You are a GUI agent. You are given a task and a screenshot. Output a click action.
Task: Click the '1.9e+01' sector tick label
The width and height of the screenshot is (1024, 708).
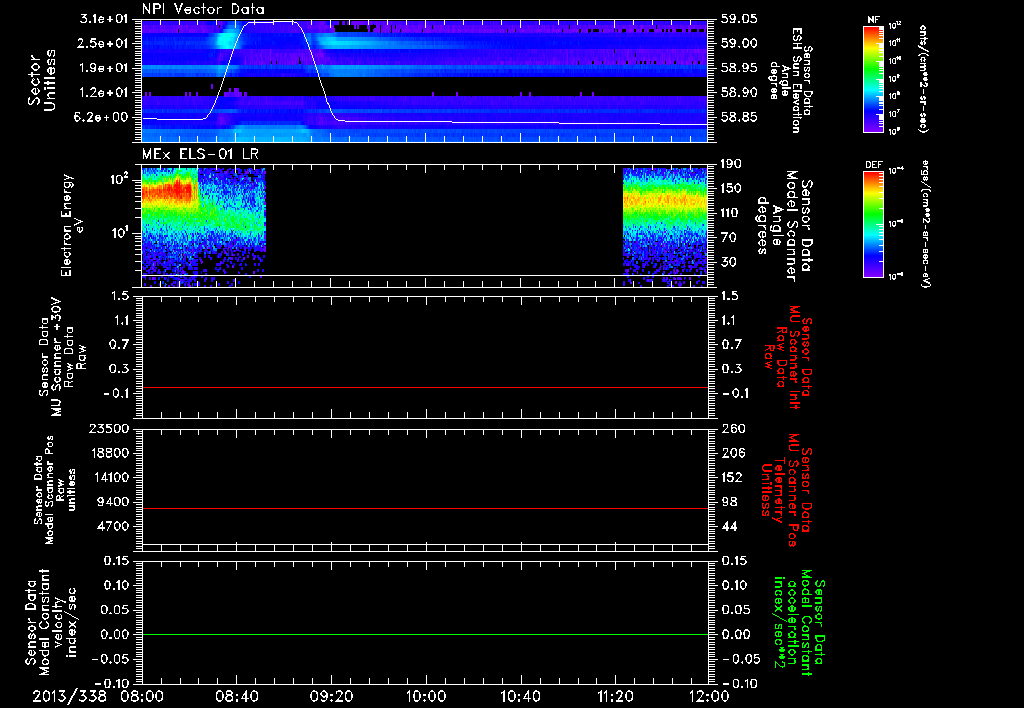click(104, 68)
